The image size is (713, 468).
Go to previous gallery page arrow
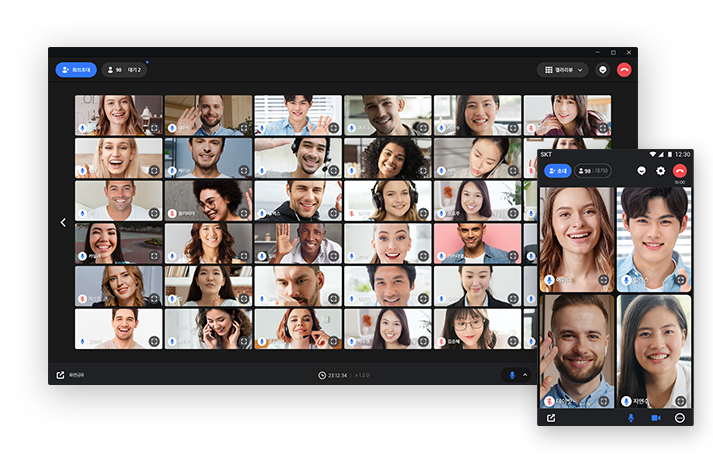(x=63, y=222)
